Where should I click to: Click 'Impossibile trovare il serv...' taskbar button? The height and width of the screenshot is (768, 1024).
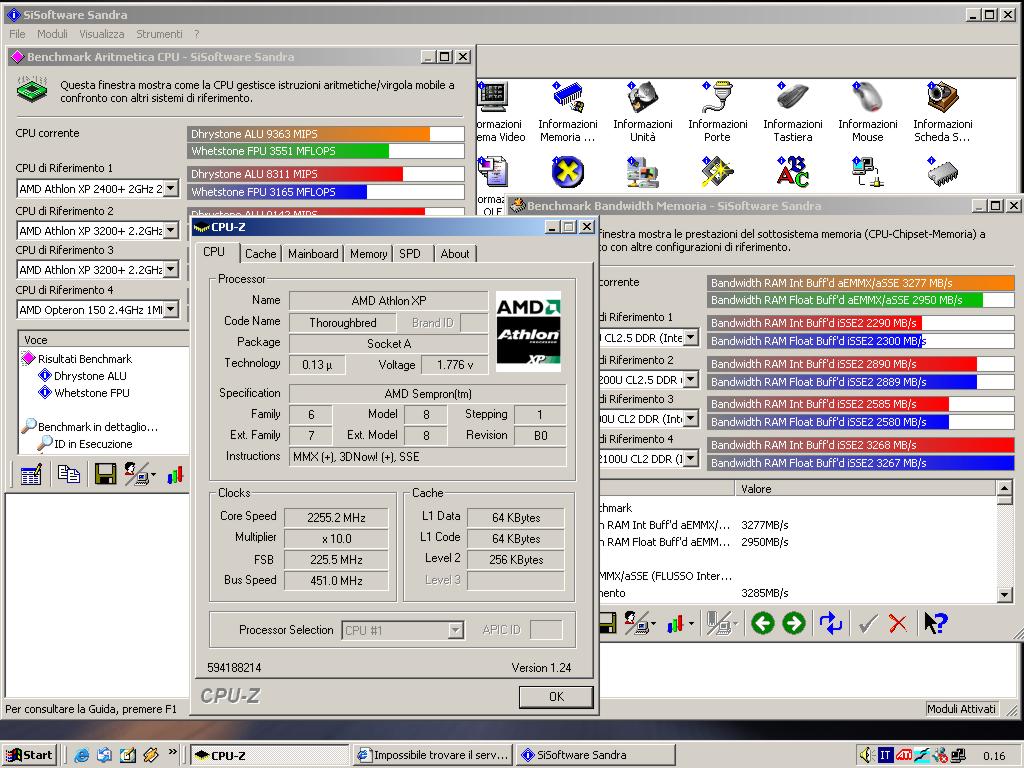[x=432, y=755]
